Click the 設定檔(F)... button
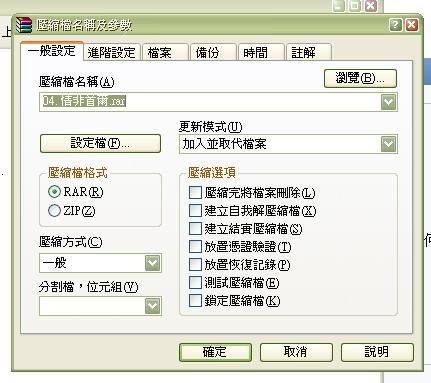 pos(100,143)
